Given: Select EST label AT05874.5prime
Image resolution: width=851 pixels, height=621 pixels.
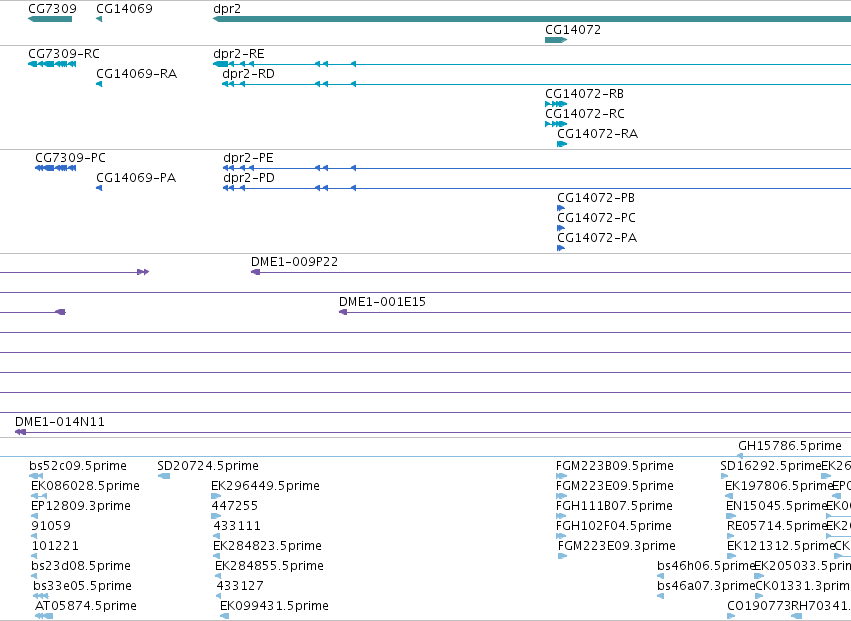Looking at the screenshot, I should pos(86,607).
